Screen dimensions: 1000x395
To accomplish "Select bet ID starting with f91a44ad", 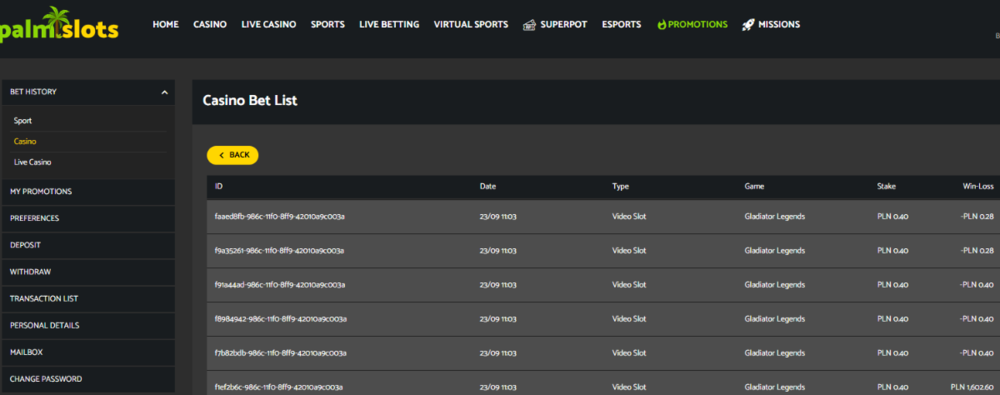I will (x=280, y=285).
